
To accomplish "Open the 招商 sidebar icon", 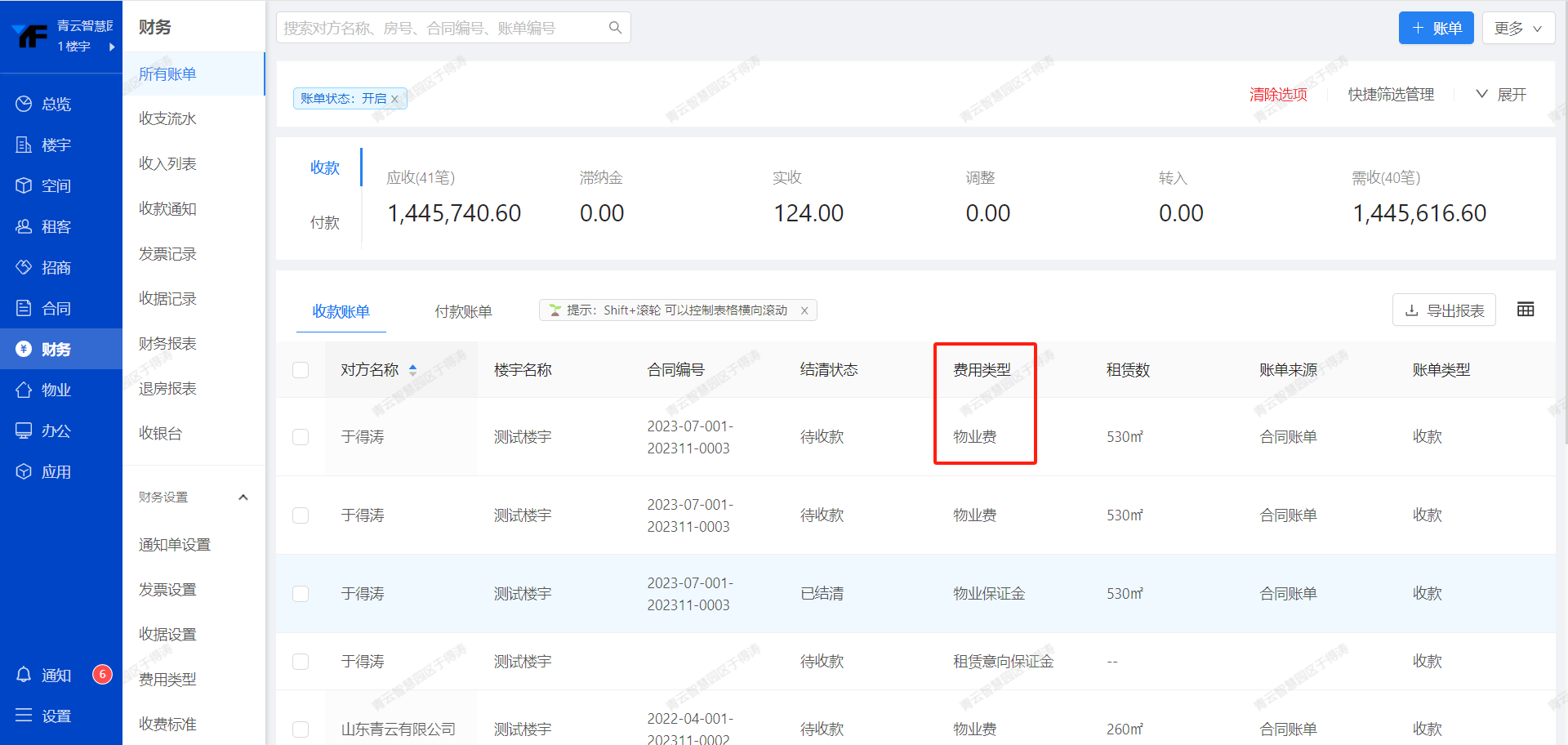I will point(24,267).
